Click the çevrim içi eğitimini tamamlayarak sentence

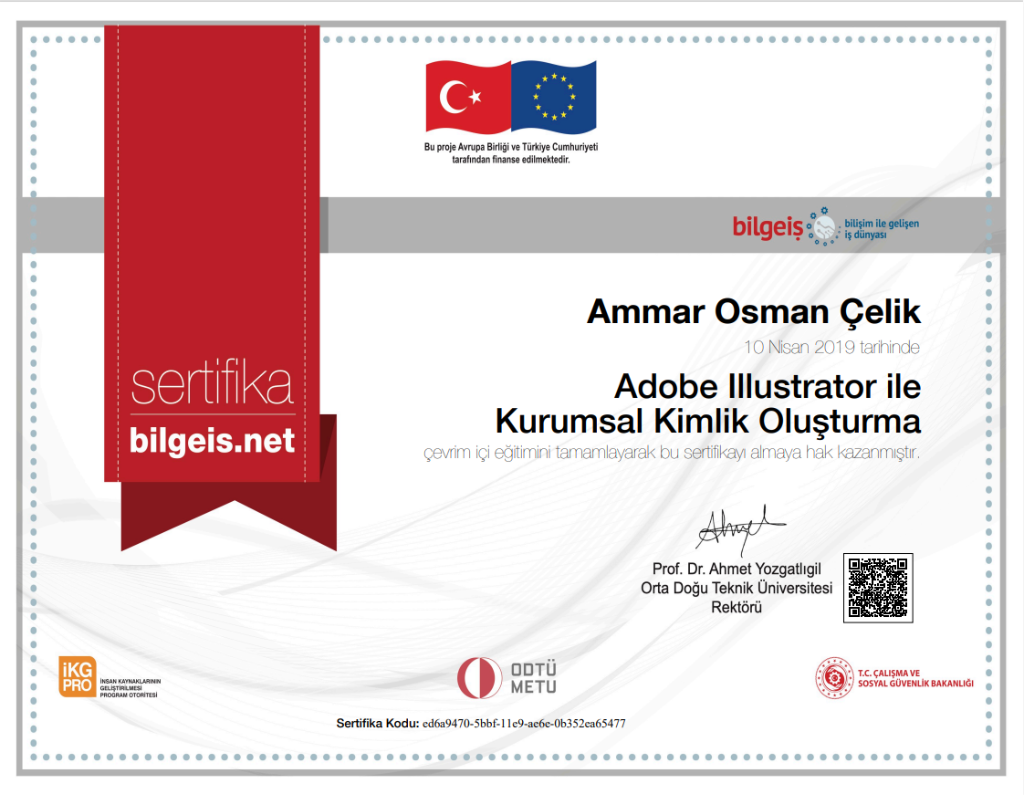671,452
